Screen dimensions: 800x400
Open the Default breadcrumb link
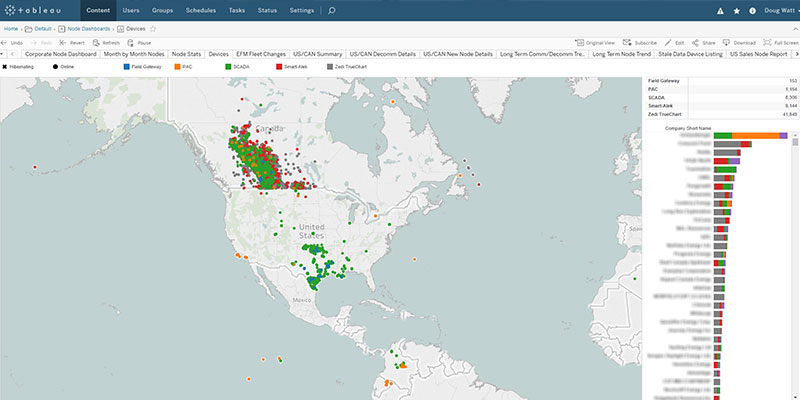tap(43, 29)
